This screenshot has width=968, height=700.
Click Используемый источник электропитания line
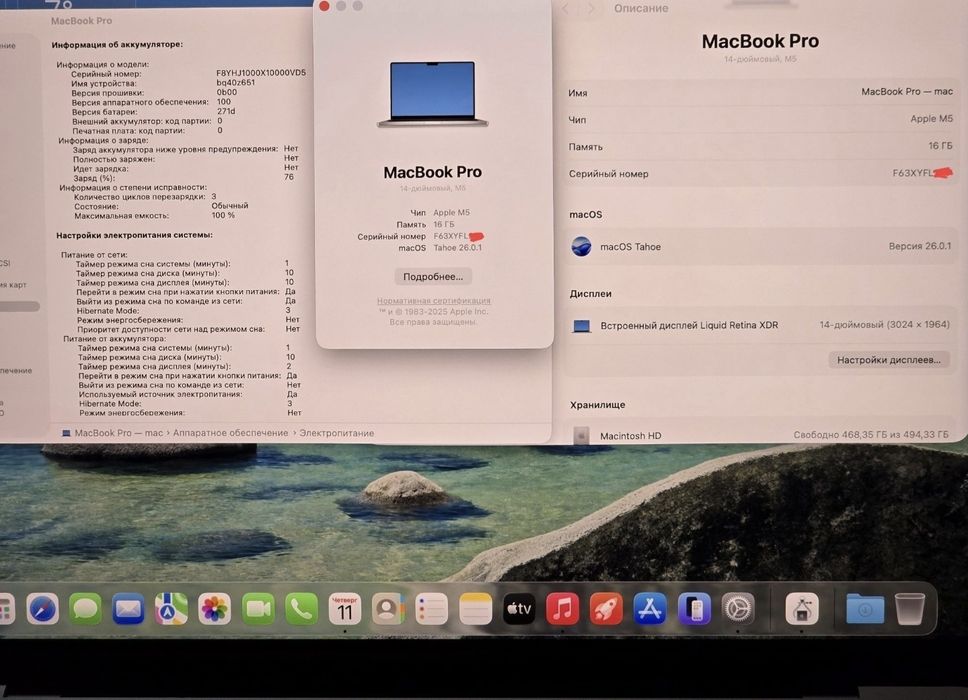(x=188, y=394)
